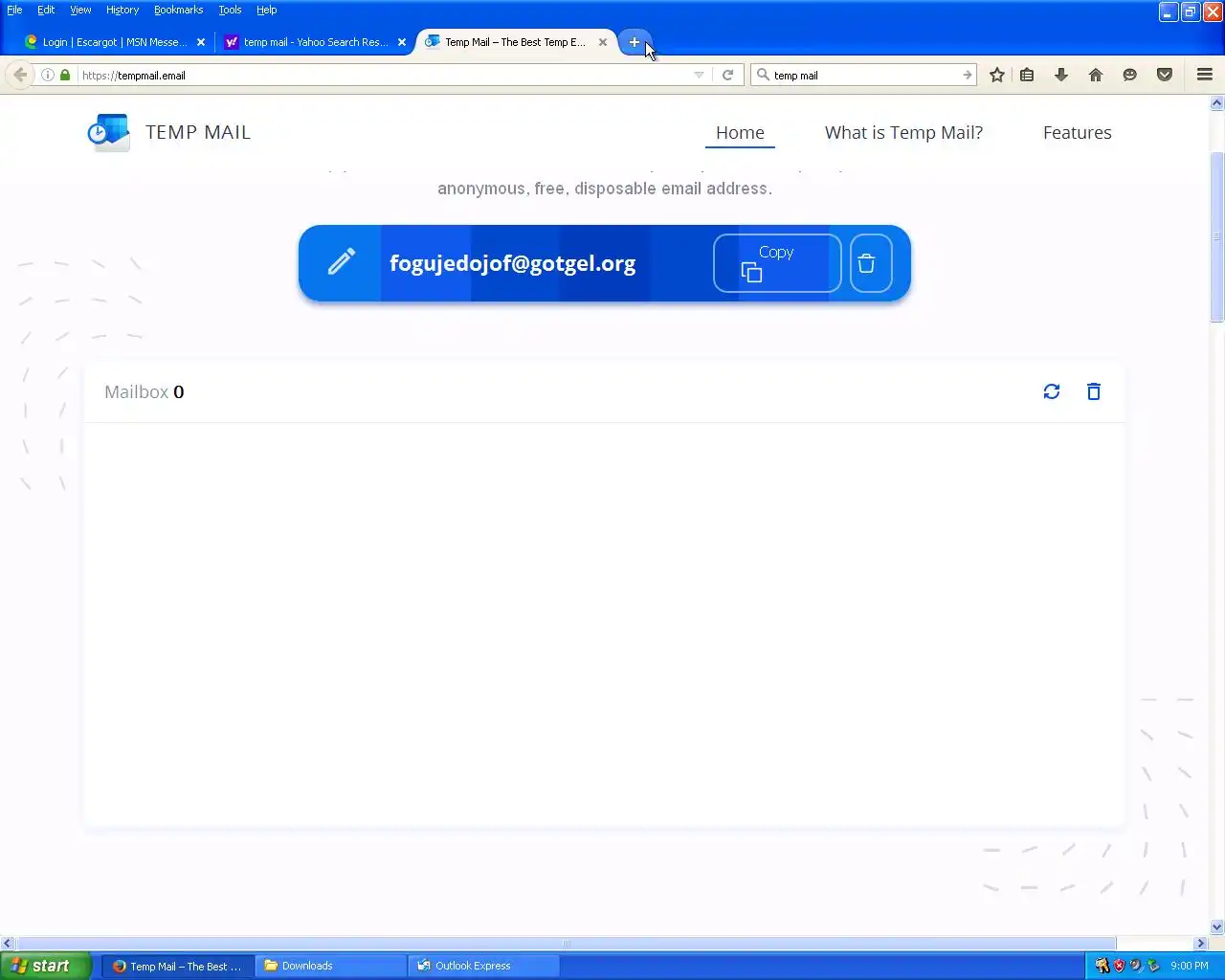
Task: Refresh the Mailbox list
Action: tap(1052, 391)
